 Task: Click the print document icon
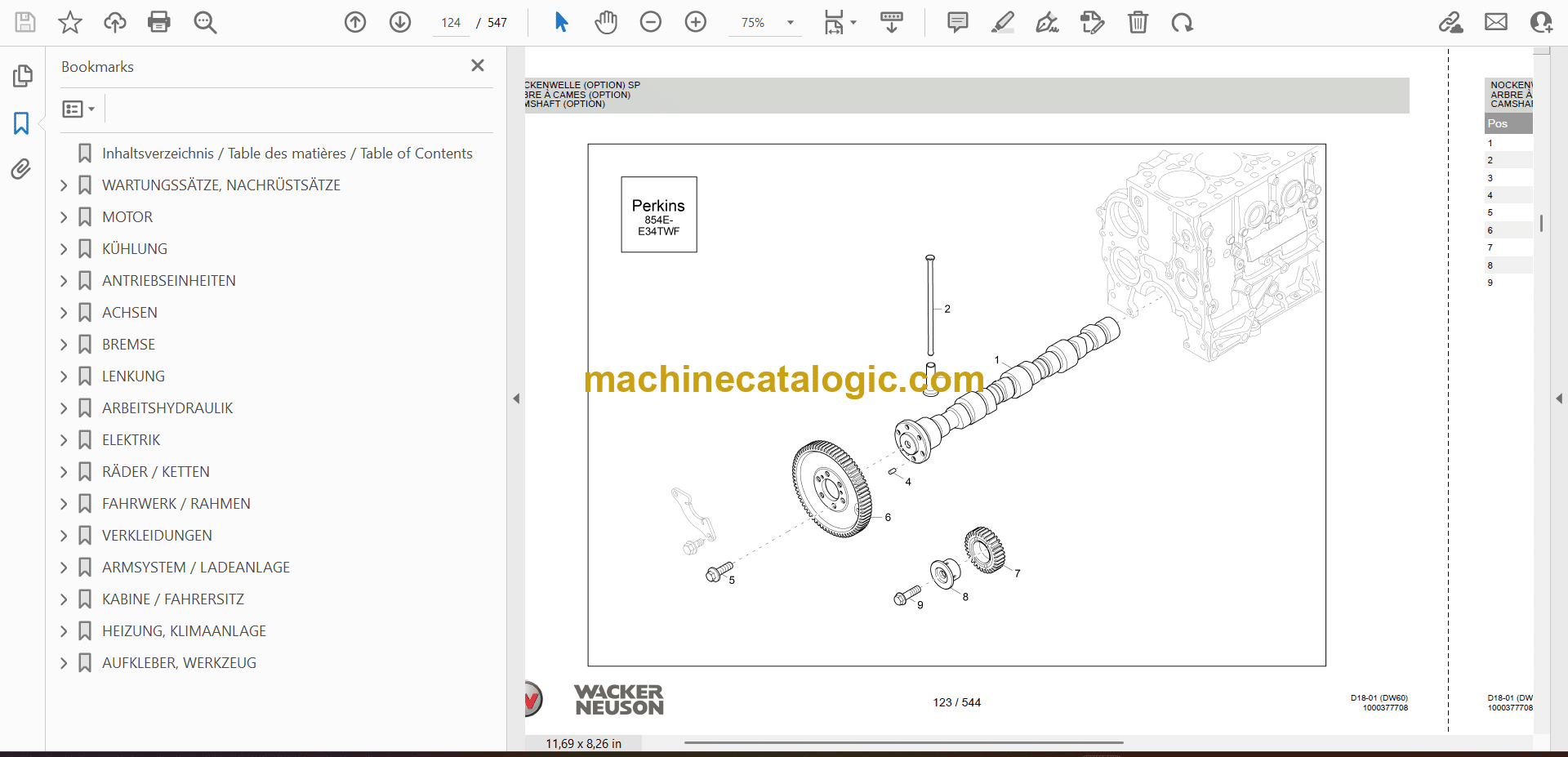pos(159,22)
